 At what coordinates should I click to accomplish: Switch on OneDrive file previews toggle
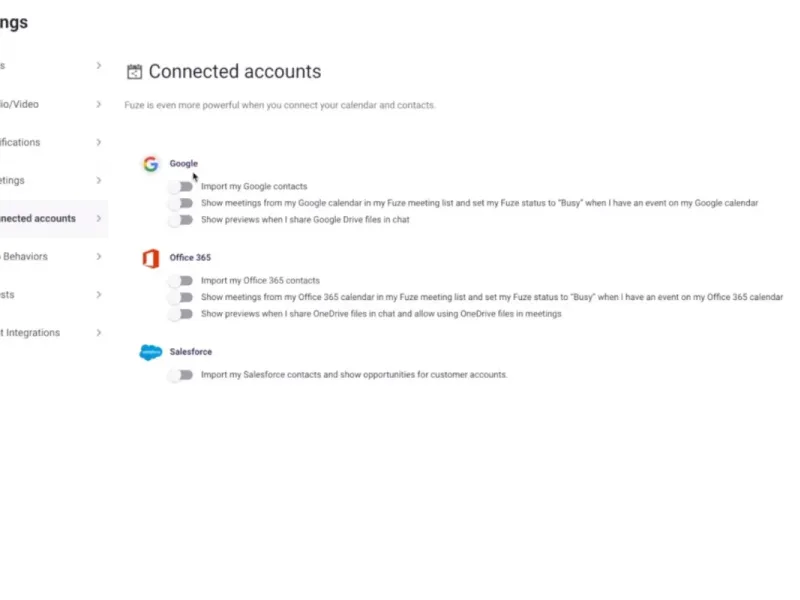[x=181, y=314]
